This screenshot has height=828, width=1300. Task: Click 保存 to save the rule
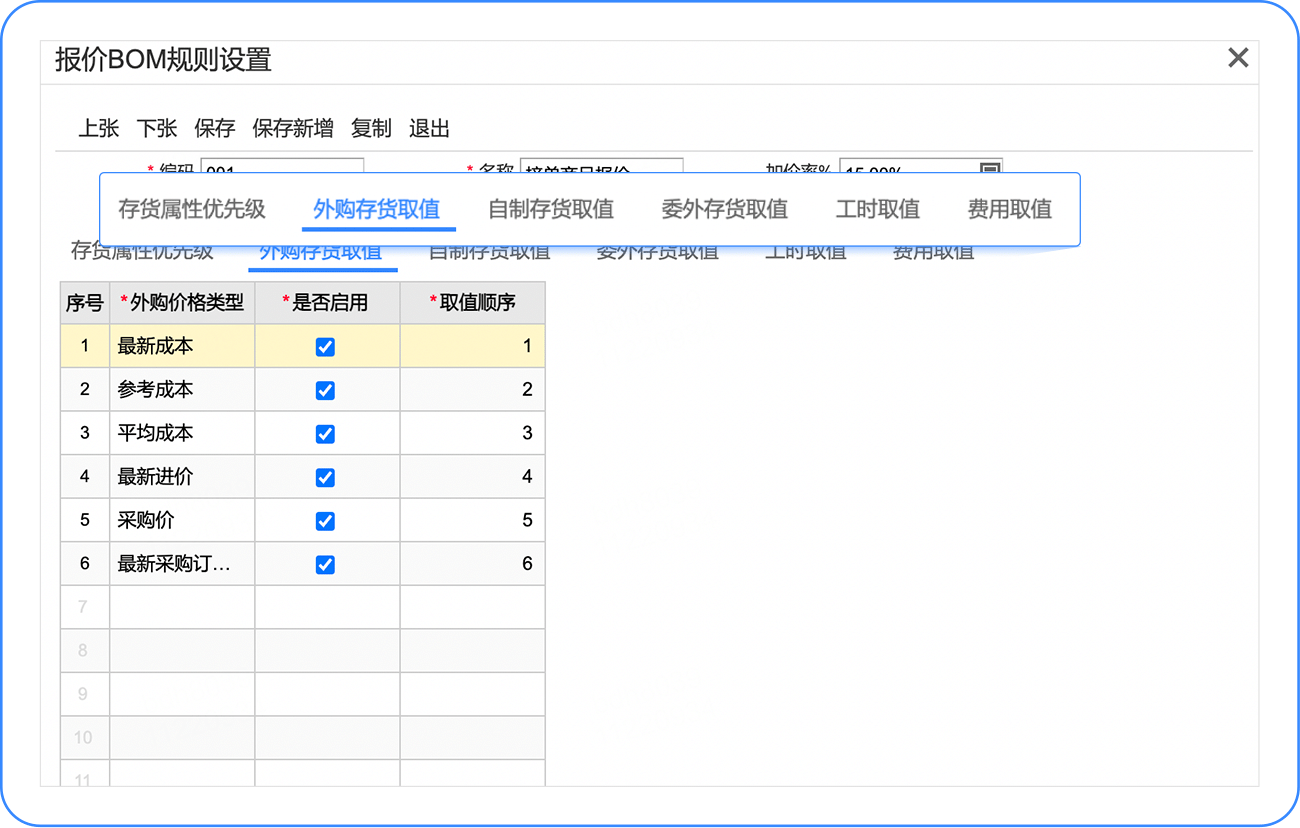[215, 128]
